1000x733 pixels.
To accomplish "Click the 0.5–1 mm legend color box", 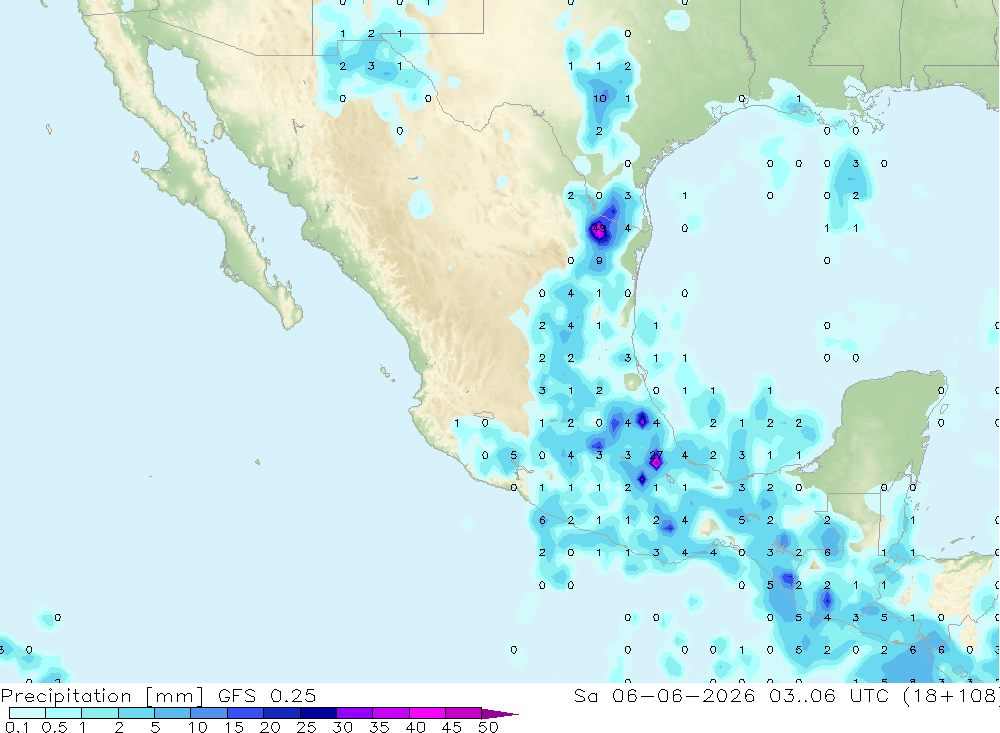I will click(64, 713).
